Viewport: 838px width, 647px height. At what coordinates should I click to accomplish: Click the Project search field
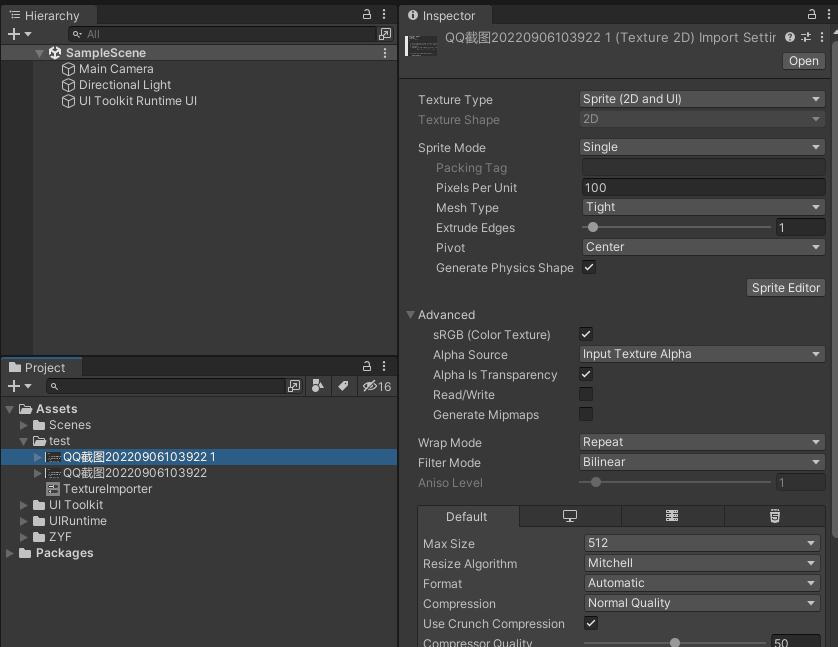click(x=166, y=386)
